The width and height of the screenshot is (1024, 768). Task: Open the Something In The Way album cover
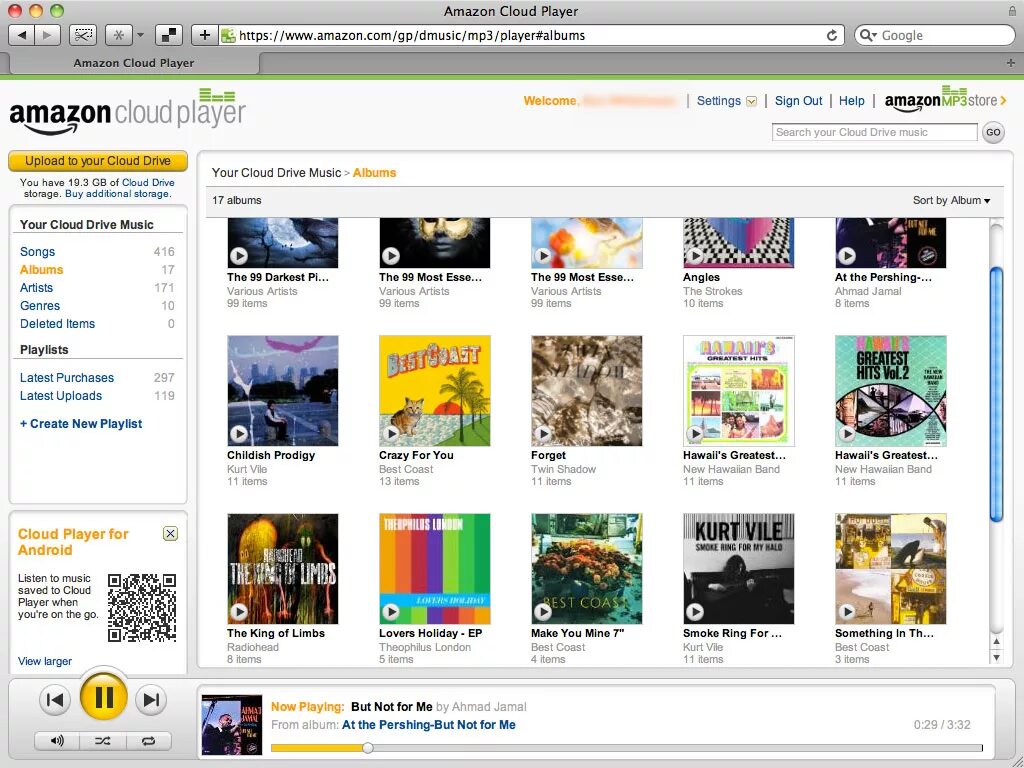[x=891, y=569]
